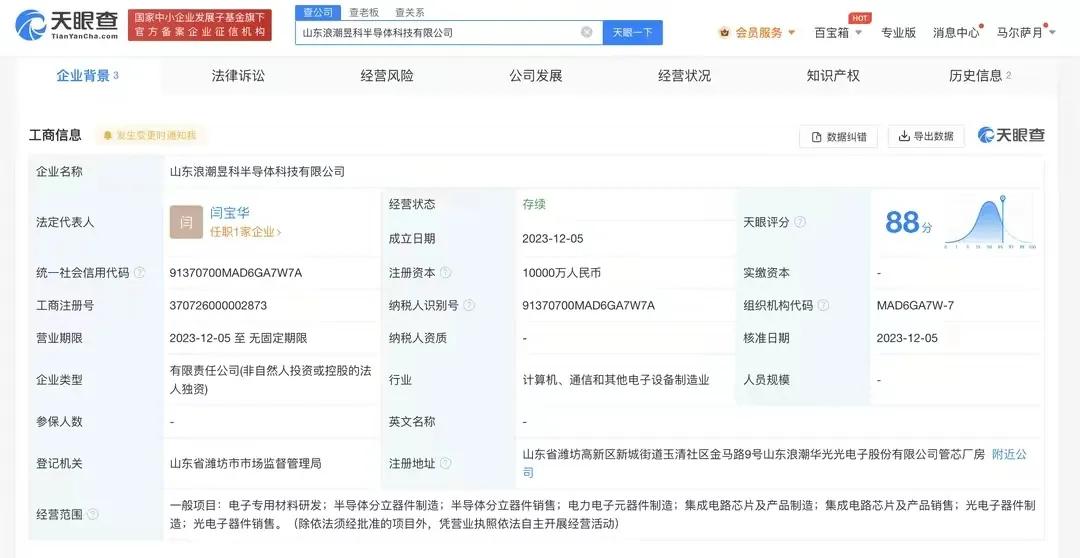The width and height of the screenshot is (1080, 558).
Task: Open legal representative 闫宝华 profile link
Action: tap(229, 214)
